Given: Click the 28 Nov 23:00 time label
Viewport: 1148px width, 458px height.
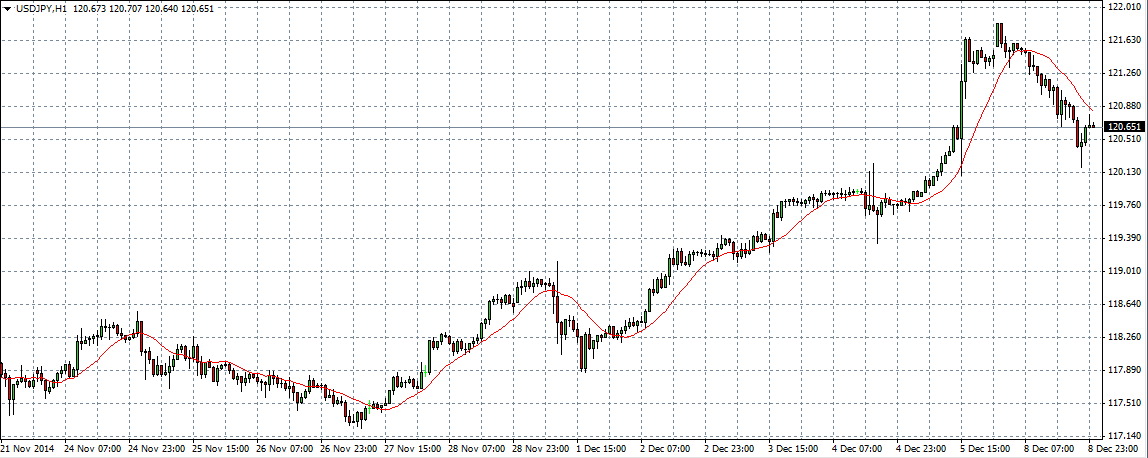Looking at the screenshot, I should 540,447.
